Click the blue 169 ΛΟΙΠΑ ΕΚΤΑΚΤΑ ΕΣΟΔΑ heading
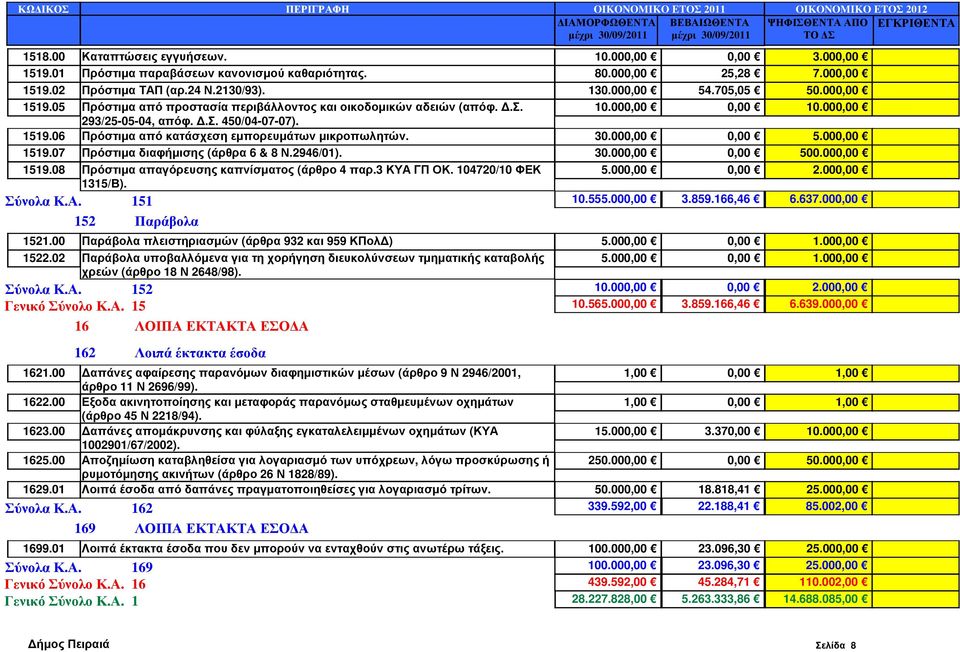 click(191, 529)
